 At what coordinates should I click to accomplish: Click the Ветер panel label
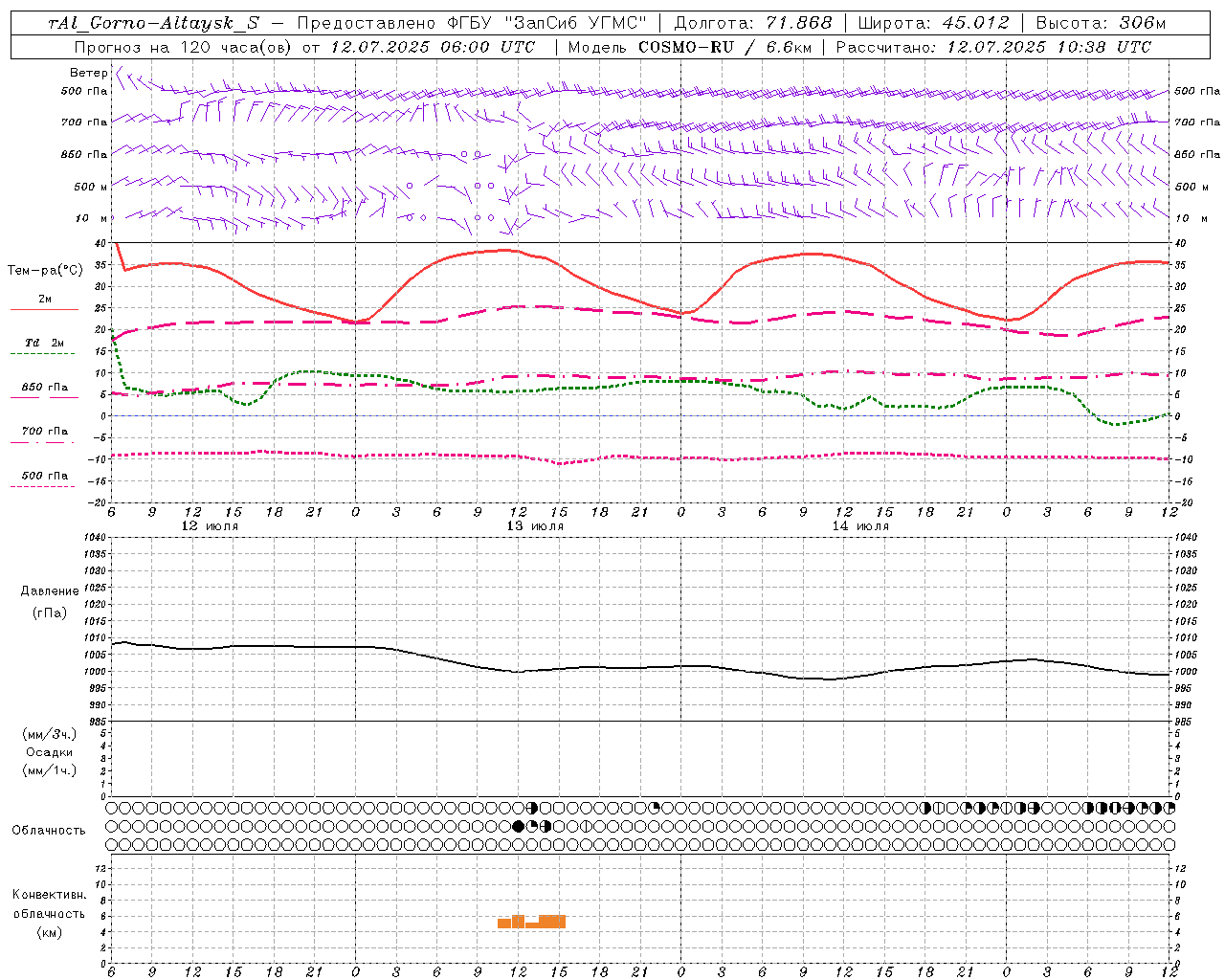pos(88,73)
